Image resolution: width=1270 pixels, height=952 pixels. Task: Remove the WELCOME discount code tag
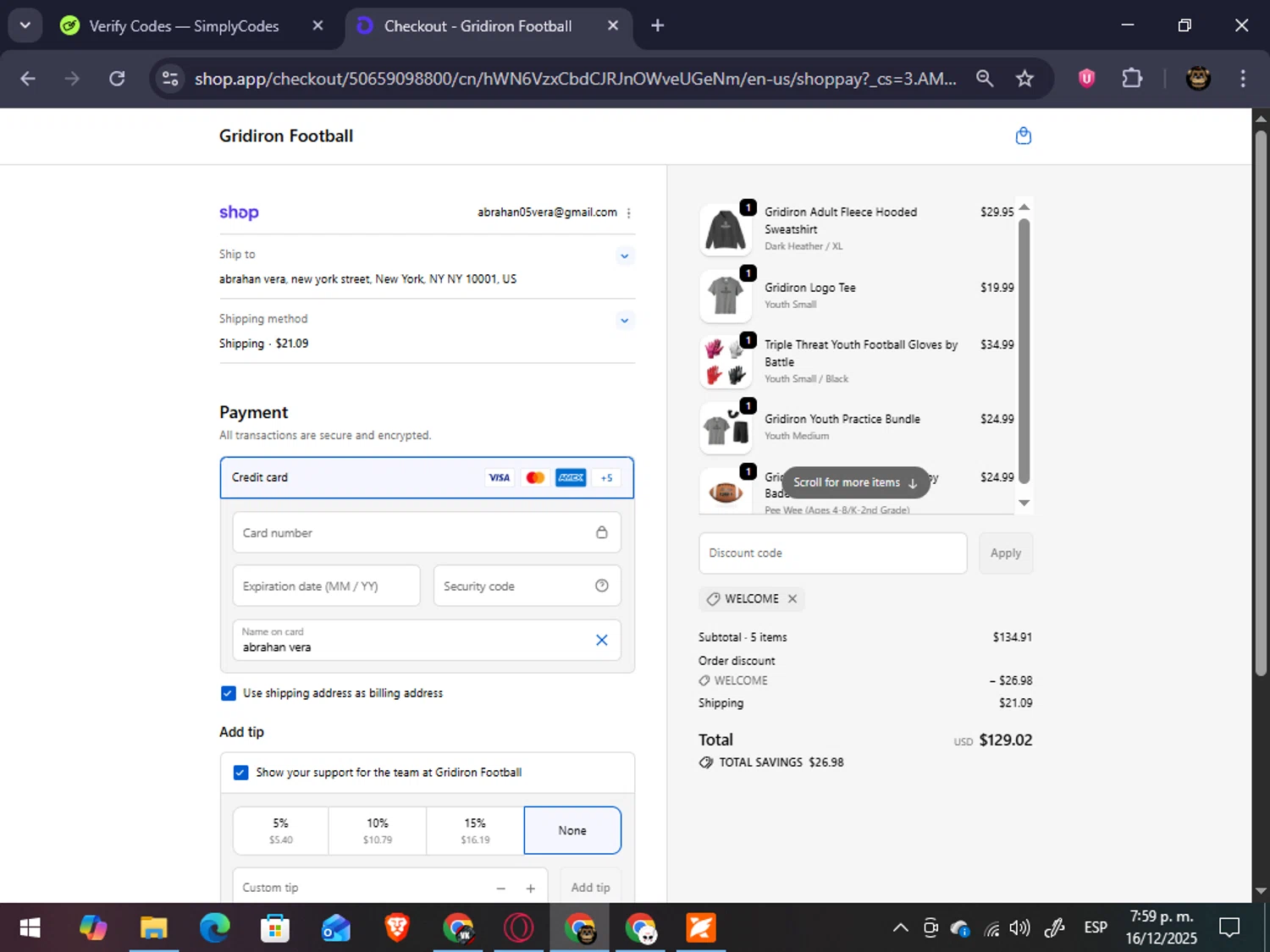coord(792,598)
